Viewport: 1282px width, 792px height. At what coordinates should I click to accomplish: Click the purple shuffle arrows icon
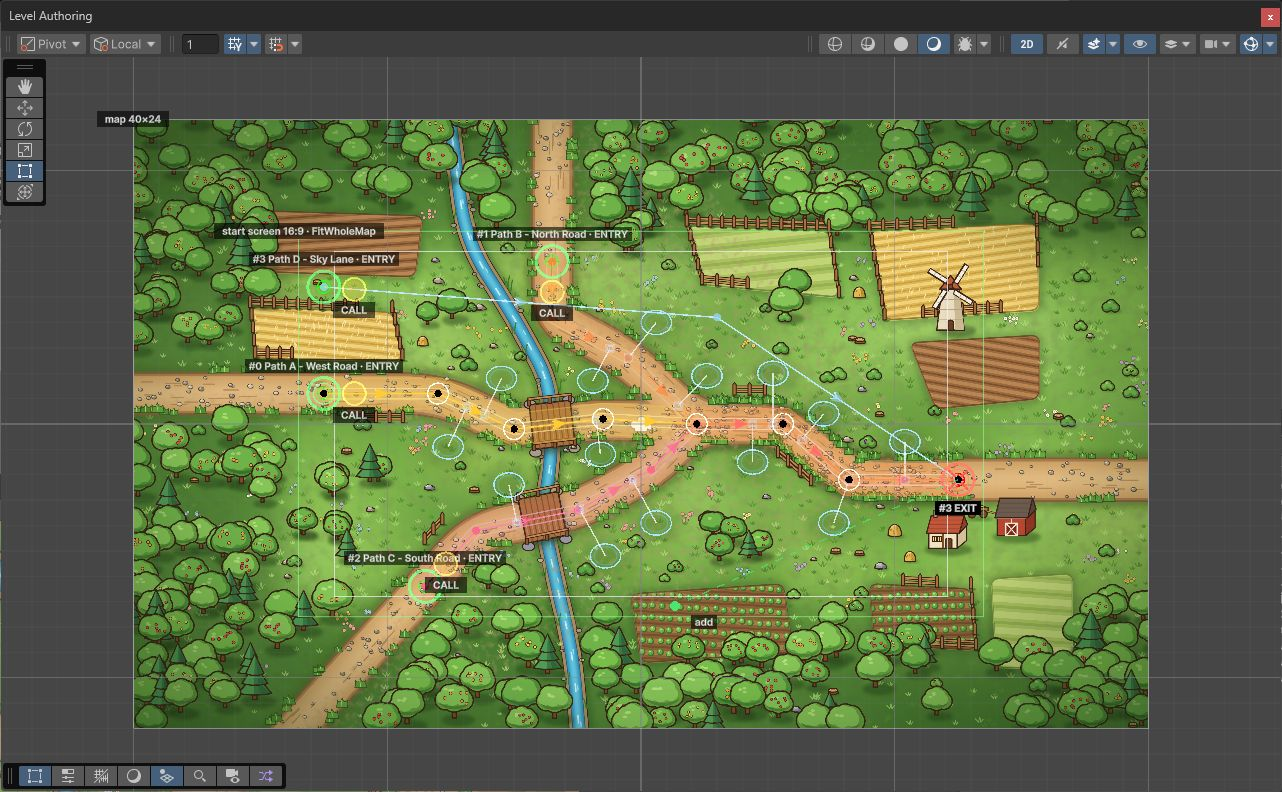[266, 776]
